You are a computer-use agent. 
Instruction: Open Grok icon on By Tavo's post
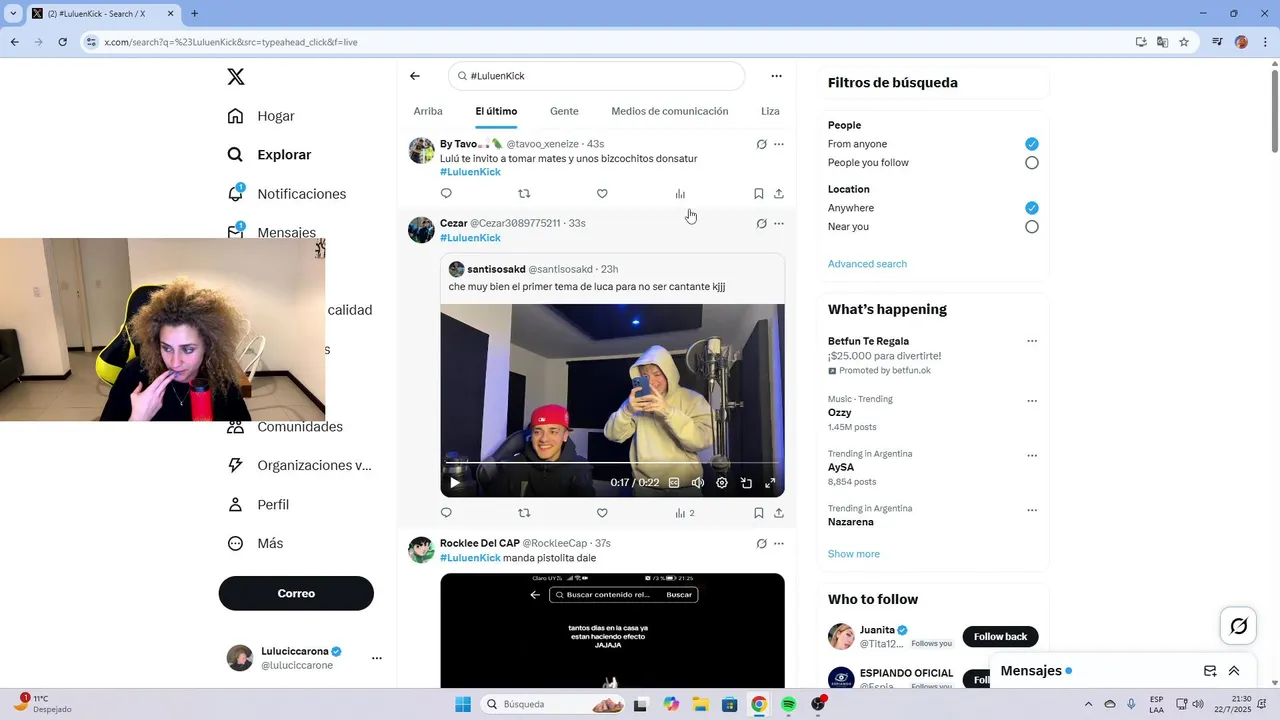pyautogui.click(x=761, y=144)
